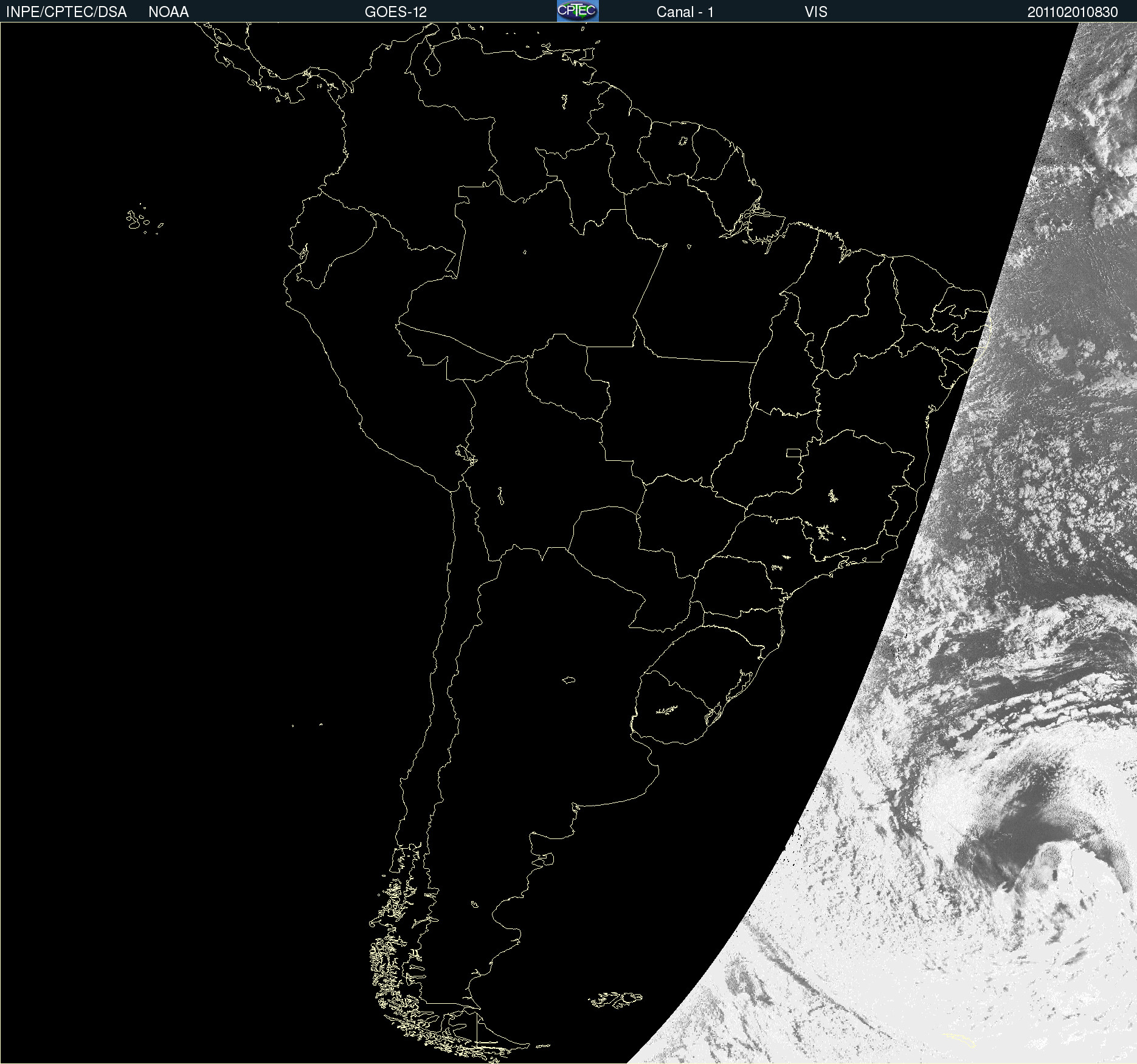This screenshot has height=1064, width=1137.
Task: Click the CPTEC logo in the header
Action: pos(578,11)
